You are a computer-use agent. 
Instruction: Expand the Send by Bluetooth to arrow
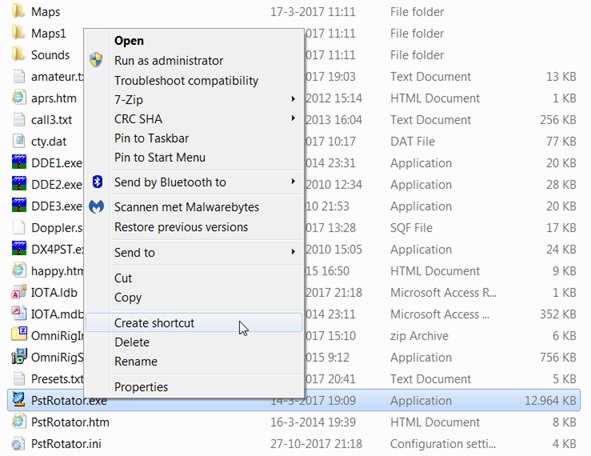click(293, 182)
